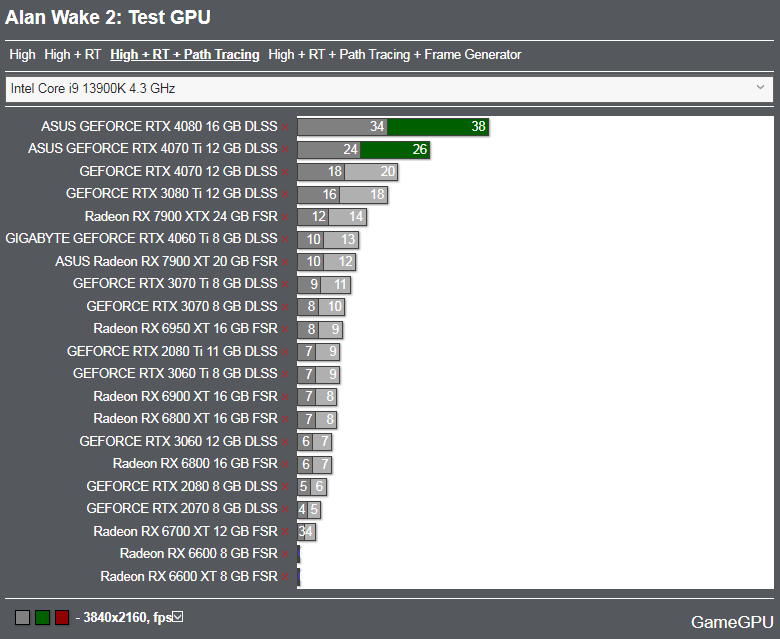The width and height of the screenshot is (780, 639).
Task: Remove Radeon RX 6700 XT 12 GB row
Action: point(285,533)
